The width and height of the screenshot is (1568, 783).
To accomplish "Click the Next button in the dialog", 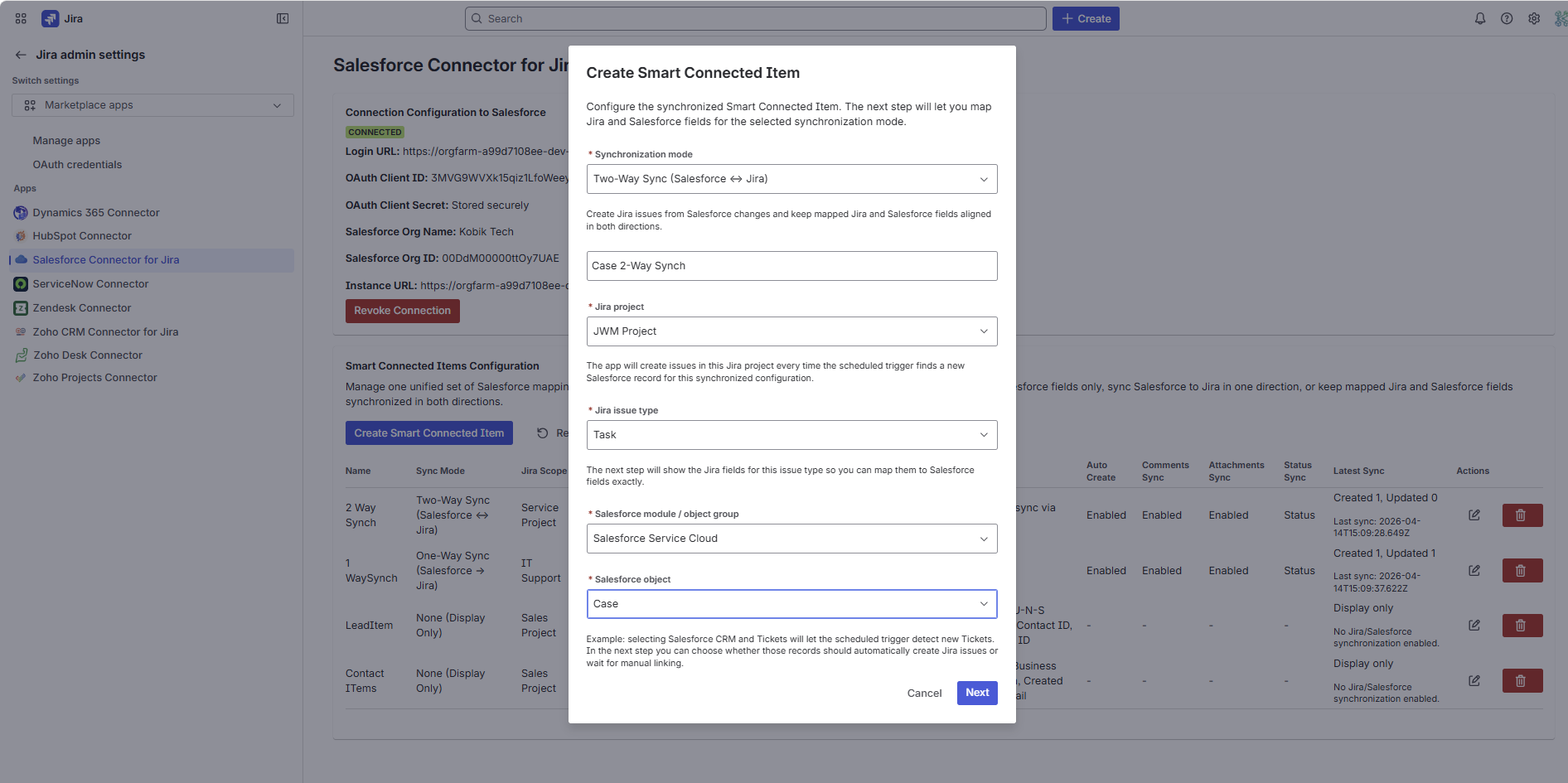I will pos(976,693).
